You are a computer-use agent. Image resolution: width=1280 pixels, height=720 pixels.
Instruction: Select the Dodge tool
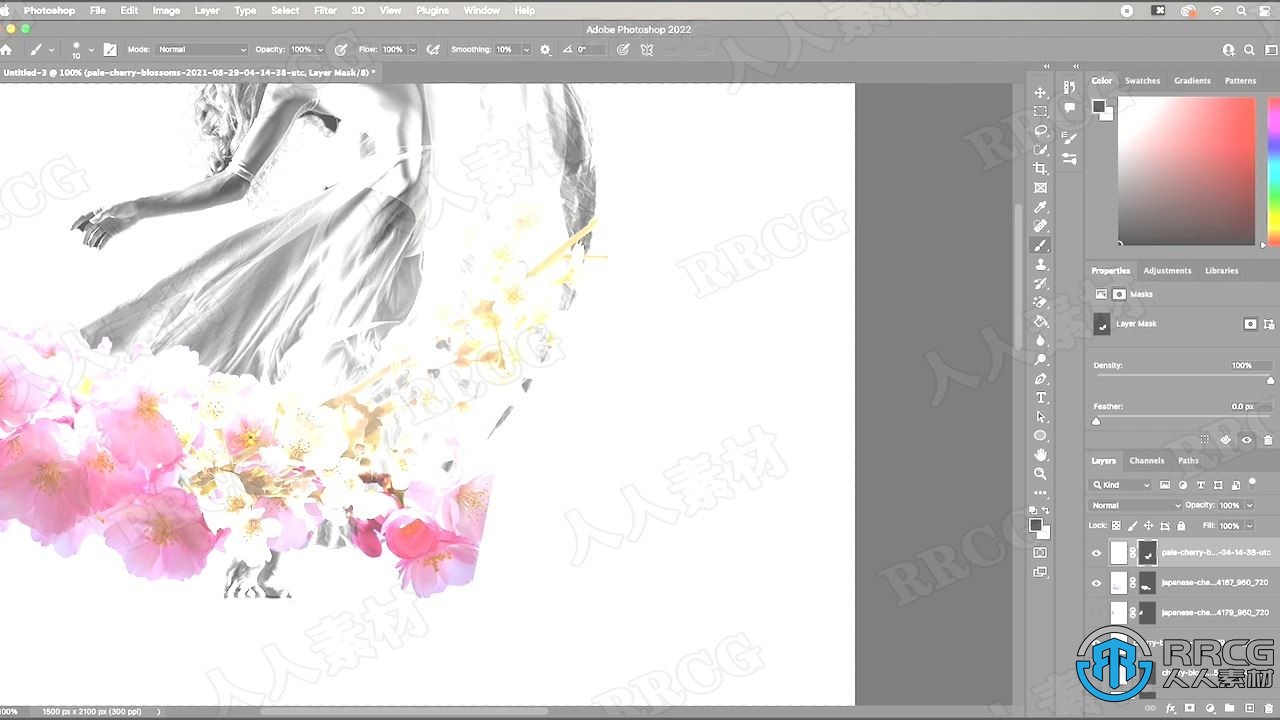1040,359
